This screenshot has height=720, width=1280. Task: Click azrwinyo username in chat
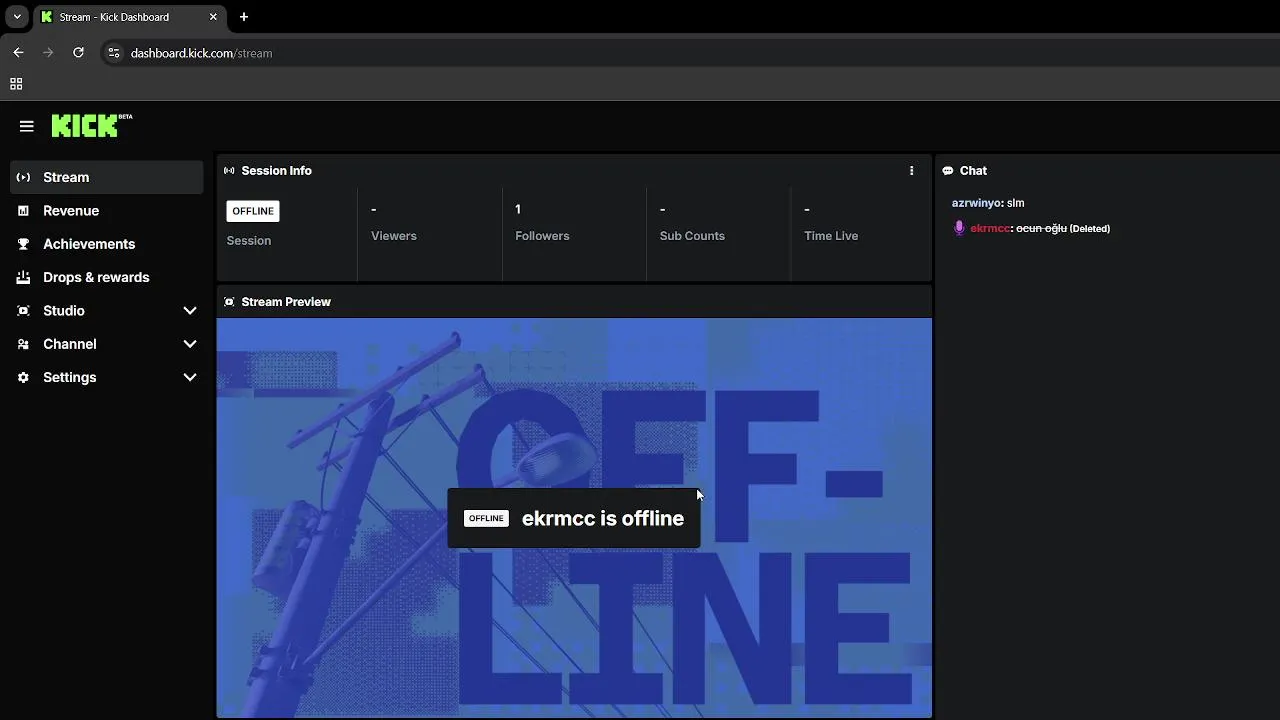coord(976,203)
